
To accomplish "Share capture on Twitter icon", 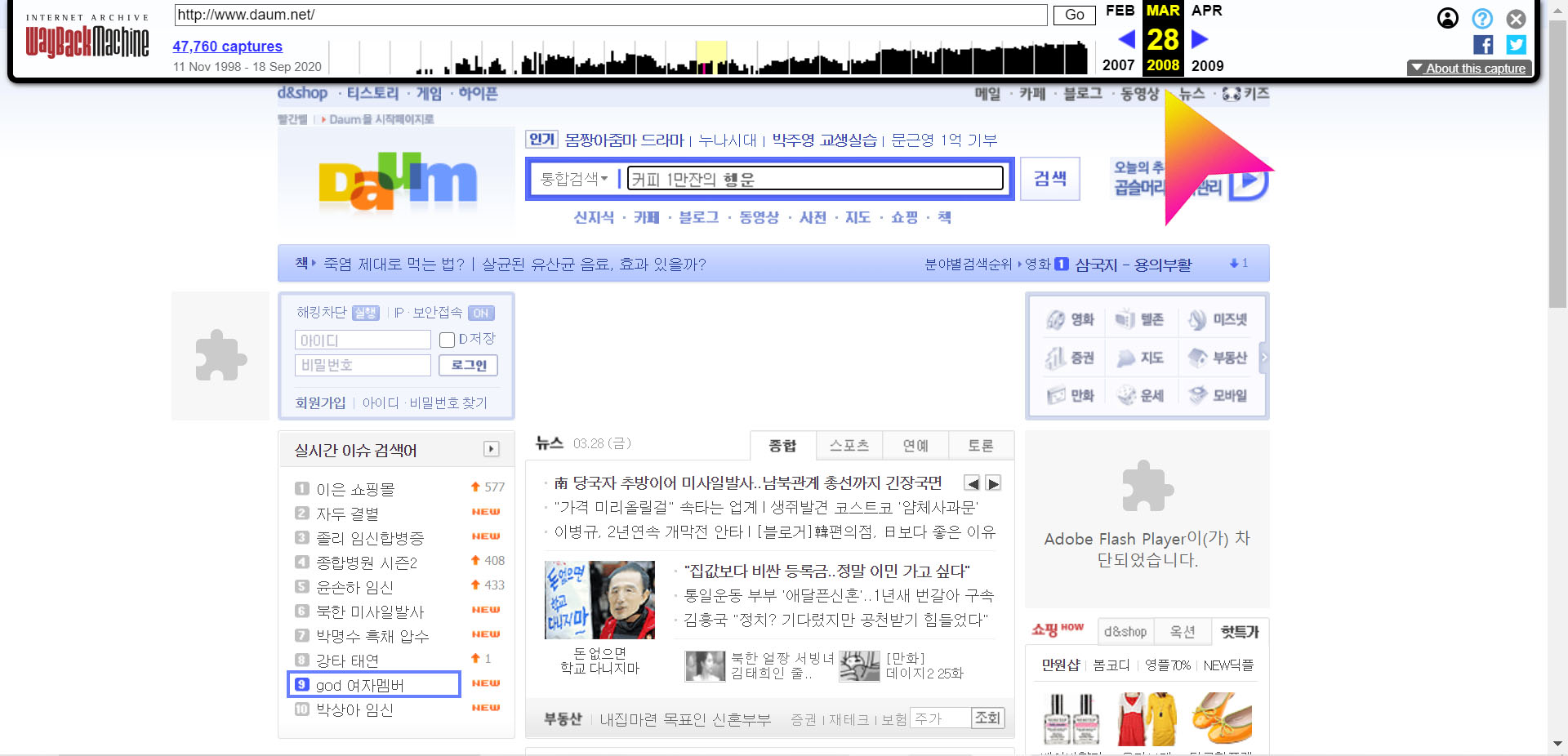I will point(1517,45).
